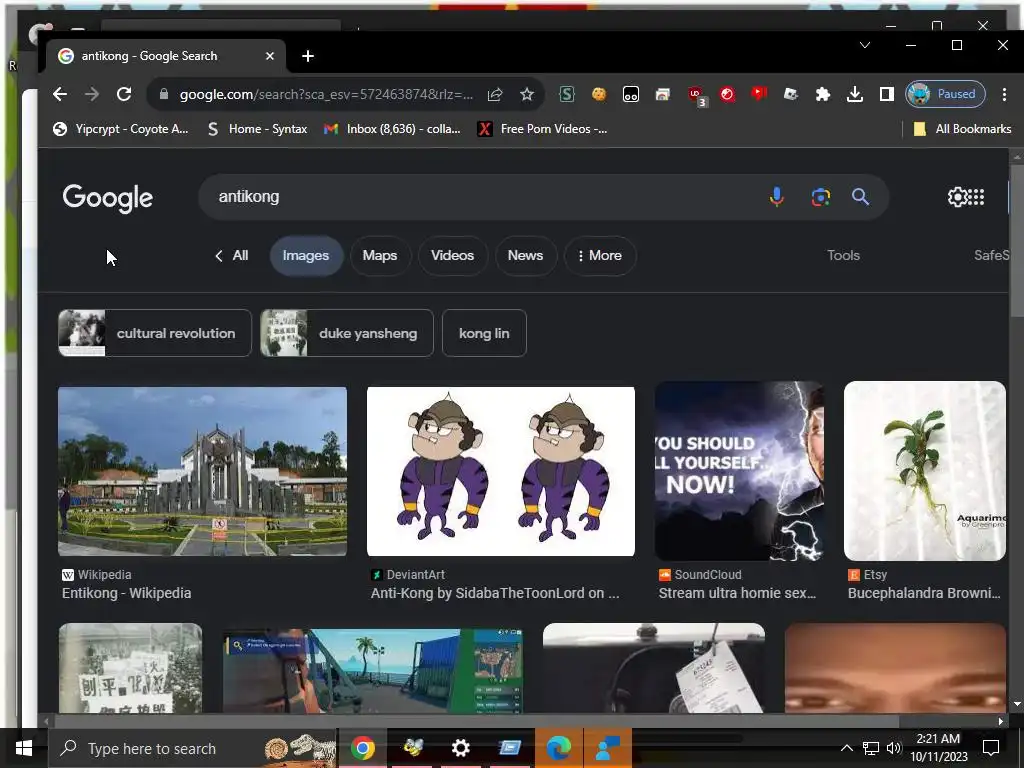The image size is (1024, 768).
Task: Open the green S extension icon
Action: coord(566,94)
